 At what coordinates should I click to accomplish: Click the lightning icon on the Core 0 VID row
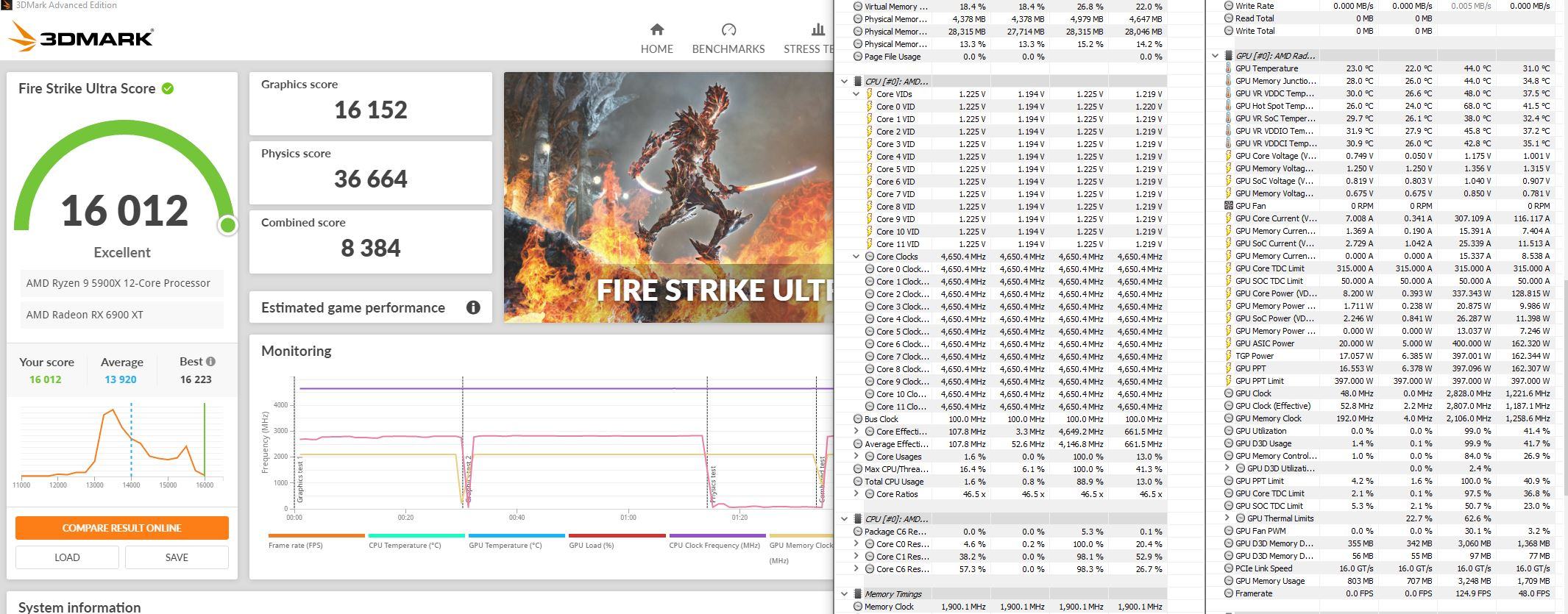pos(869,107)
